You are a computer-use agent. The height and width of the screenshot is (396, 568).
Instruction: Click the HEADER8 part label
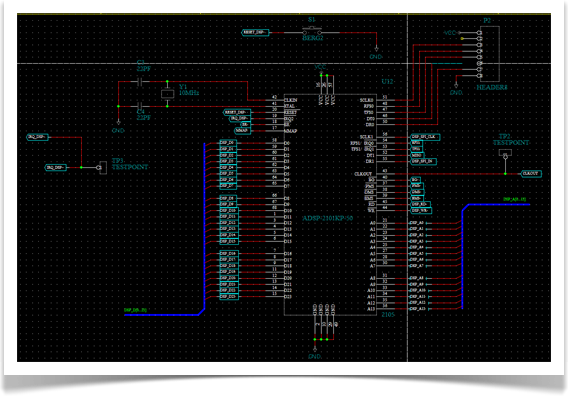[492, 88]
